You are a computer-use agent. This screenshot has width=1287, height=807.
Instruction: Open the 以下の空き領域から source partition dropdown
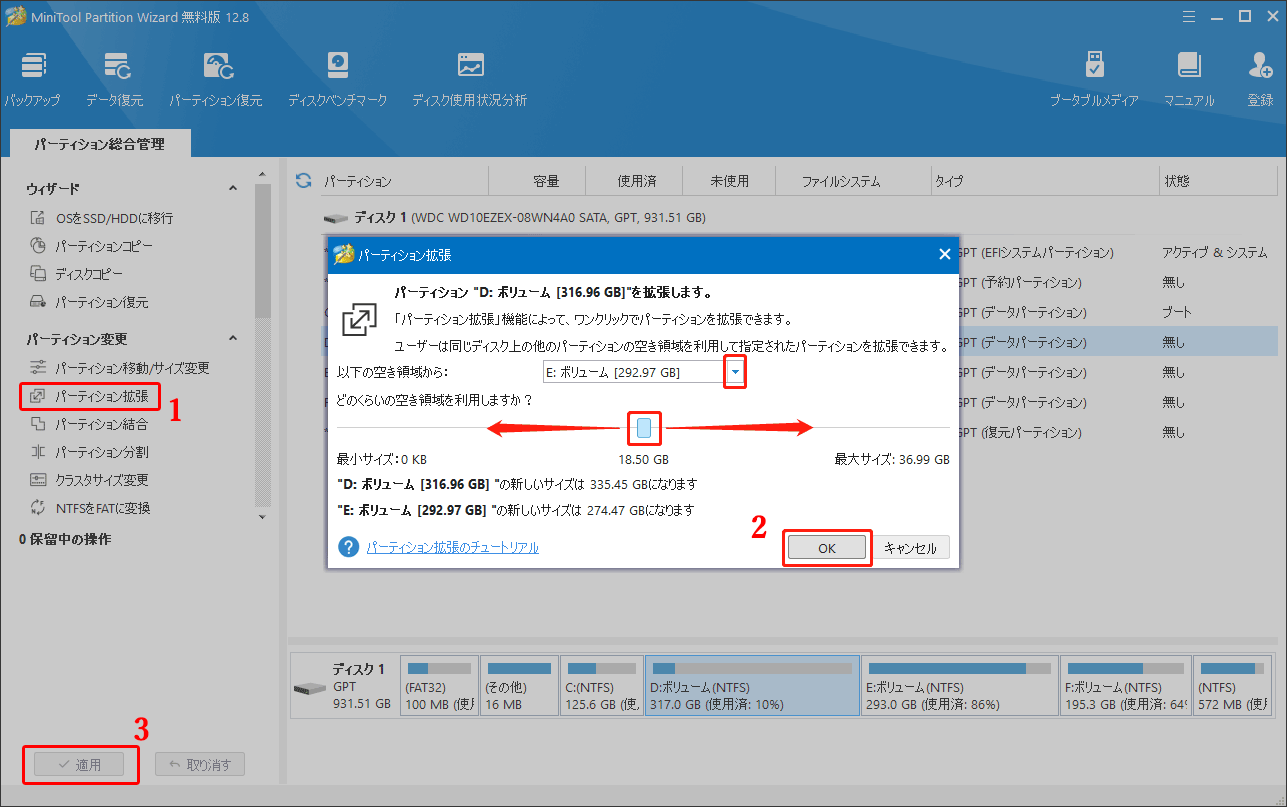tap(736, 372)
